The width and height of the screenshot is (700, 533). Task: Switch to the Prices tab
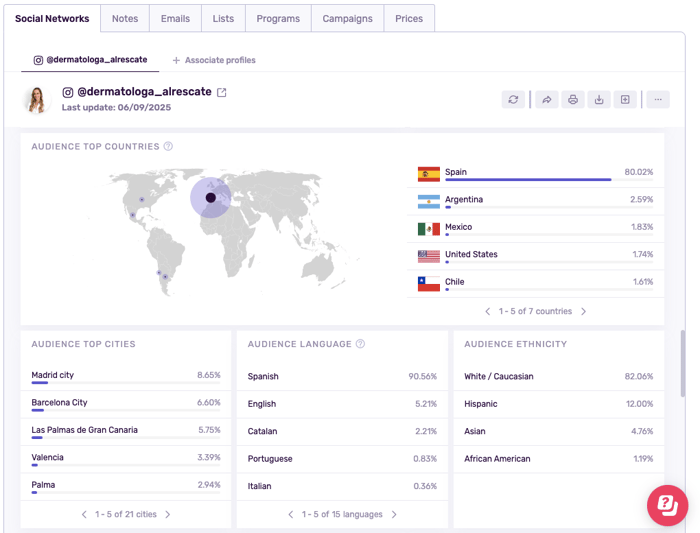pos(409,19)
